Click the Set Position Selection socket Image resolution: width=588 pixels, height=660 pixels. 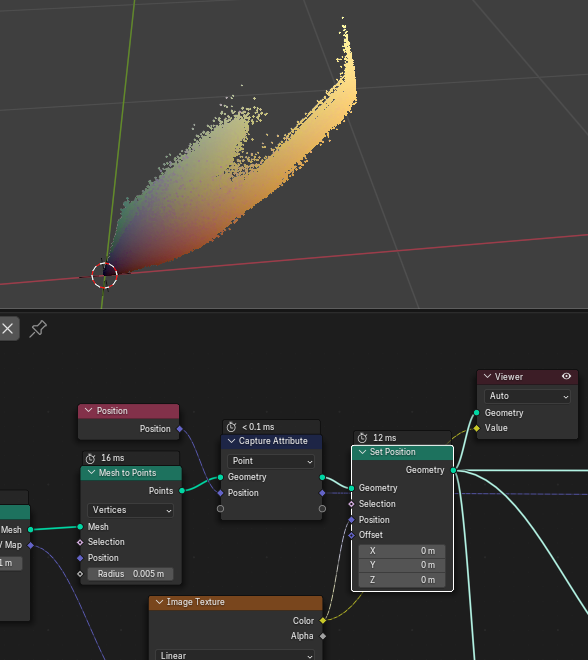coord(351,504)
